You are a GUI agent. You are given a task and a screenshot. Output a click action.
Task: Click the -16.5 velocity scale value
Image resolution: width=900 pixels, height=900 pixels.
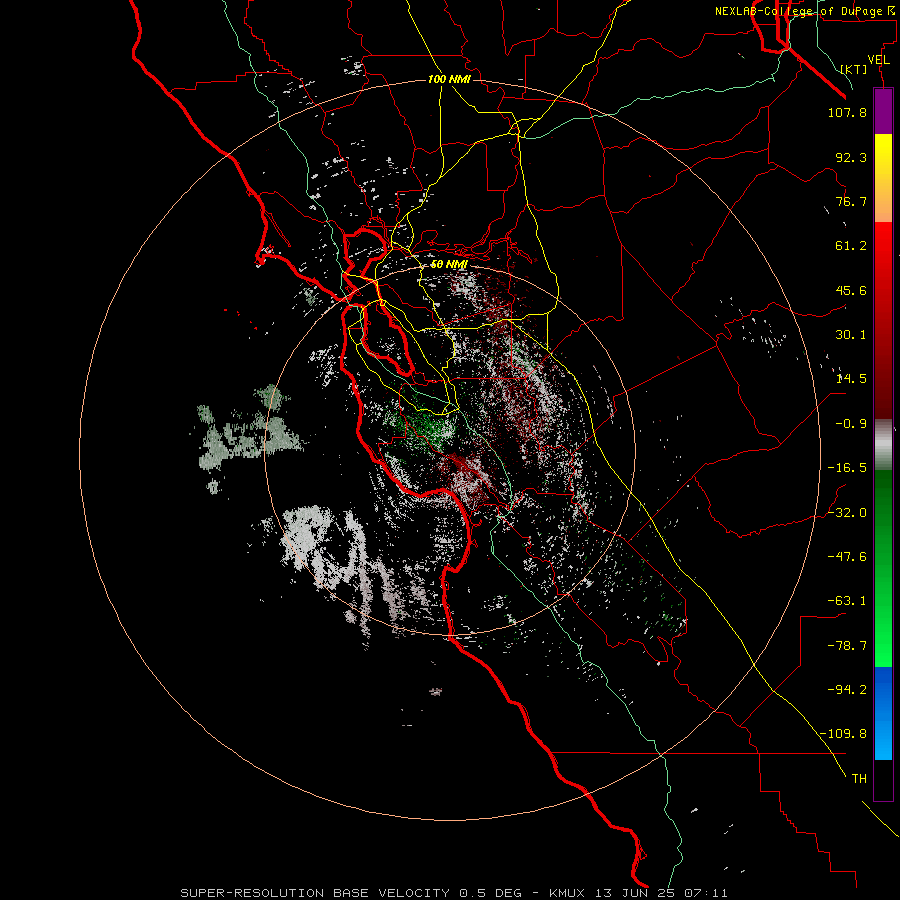click(x=847, y=468)
